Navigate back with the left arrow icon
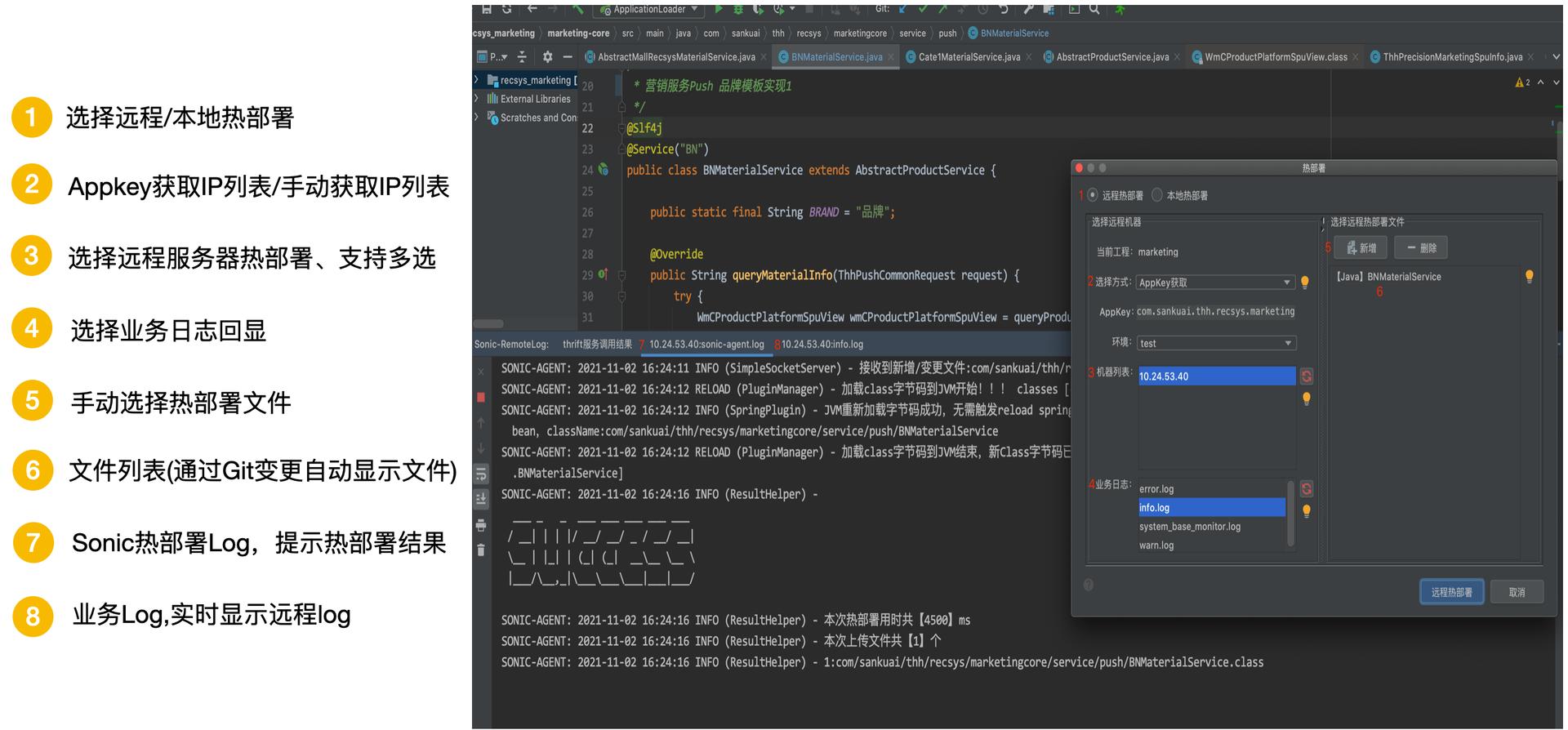1568x730 pixels. (x=532, y=9)
